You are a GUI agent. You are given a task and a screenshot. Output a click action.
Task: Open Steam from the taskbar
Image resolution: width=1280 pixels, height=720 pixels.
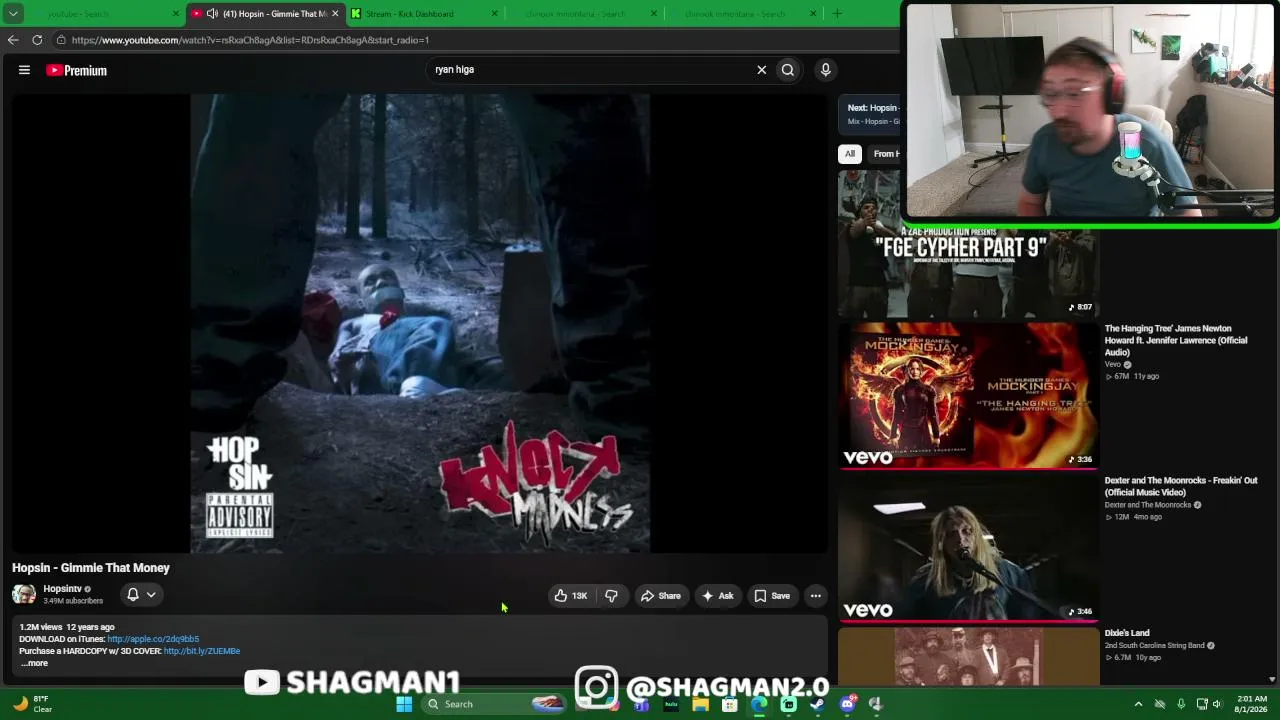(x=817, y=704)
